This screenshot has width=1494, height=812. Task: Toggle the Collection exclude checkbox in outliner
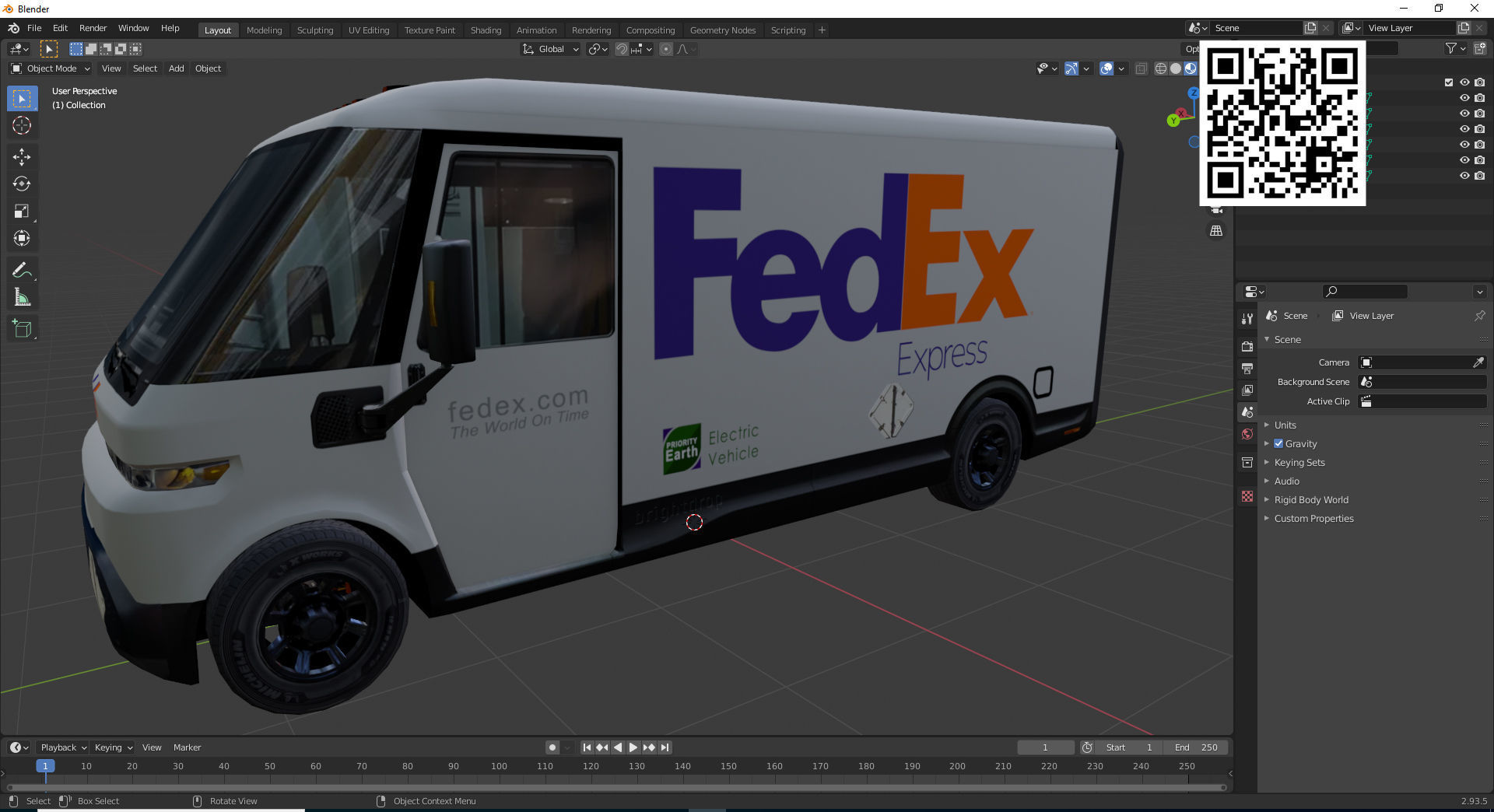coord(1449,82)
